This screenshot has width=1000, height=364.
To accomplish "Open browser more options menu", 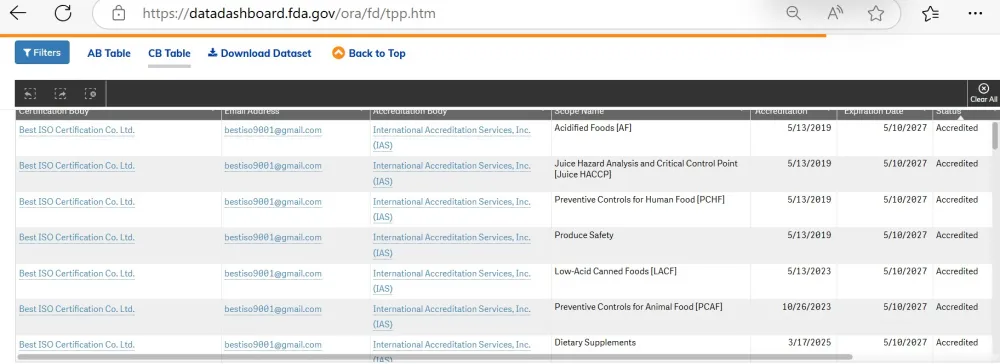I will pyautogui.click(x=975, y=13).
